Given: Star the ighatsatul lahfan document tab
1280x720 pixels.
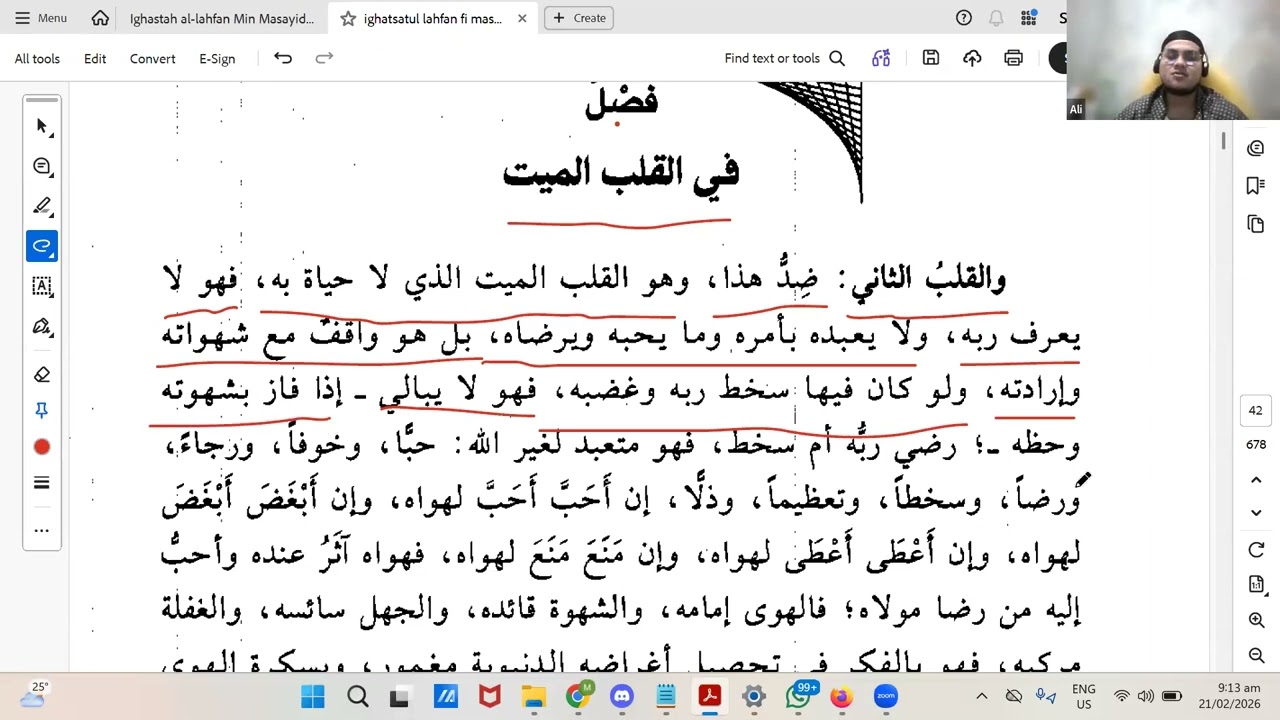Looking at the screenshot, I should pyautogui.click(x=348, y=18).
